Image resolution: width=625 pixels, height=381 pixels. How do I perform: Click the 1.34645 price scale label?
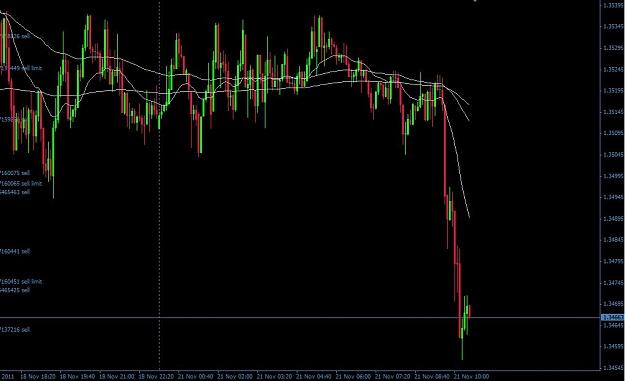point(613,325)
